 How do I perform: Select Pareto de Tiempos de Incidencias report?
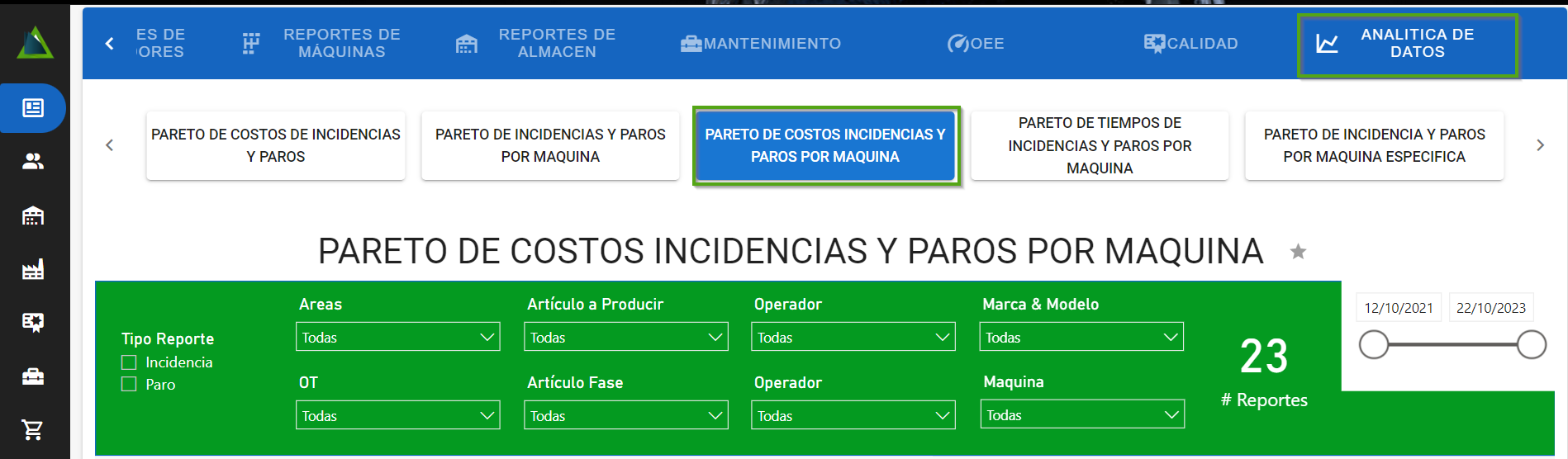click(1100, 145)
